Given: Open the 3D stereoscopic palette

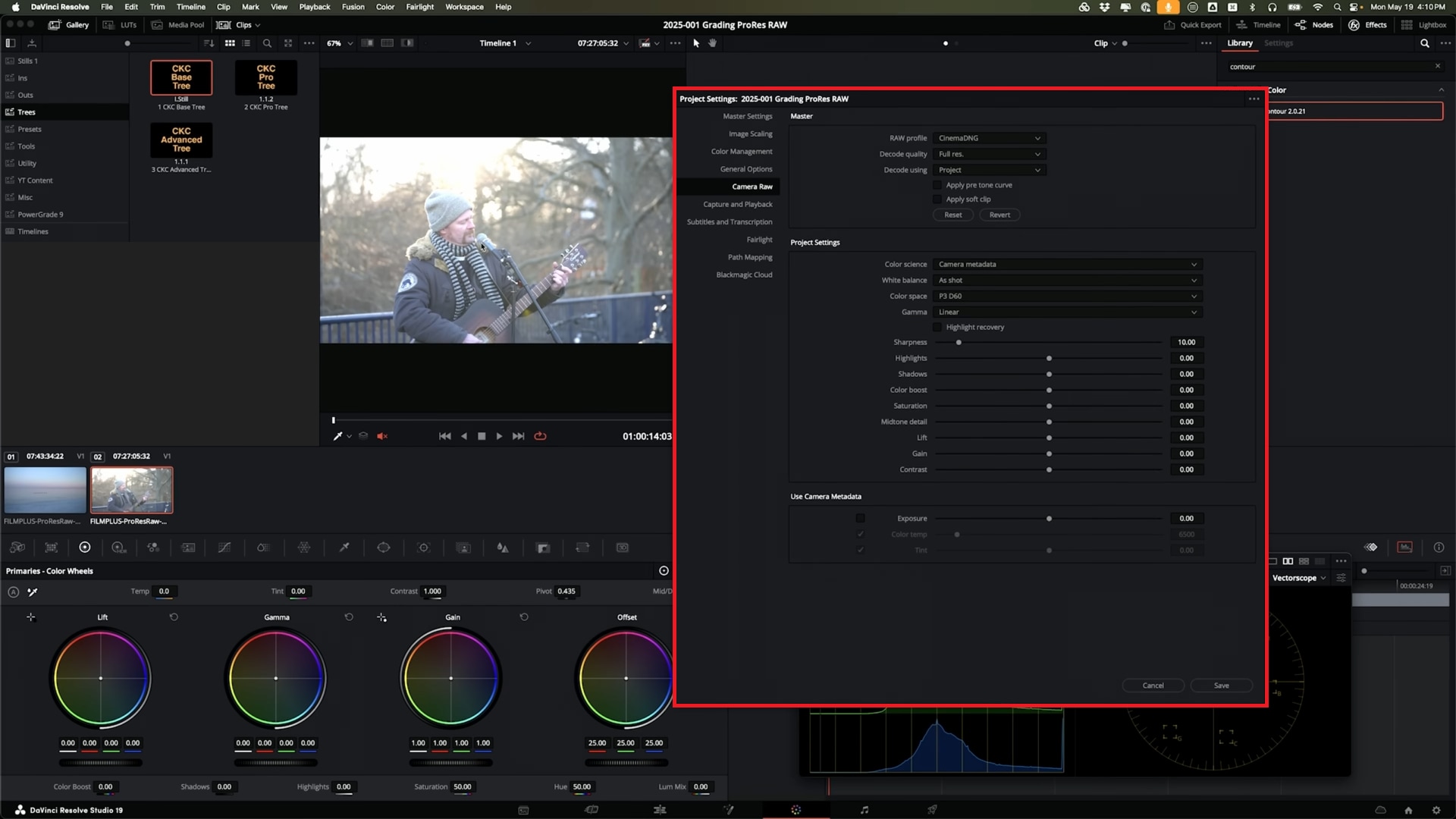Looking at the screenshot, I should click(x=623, y=548).
